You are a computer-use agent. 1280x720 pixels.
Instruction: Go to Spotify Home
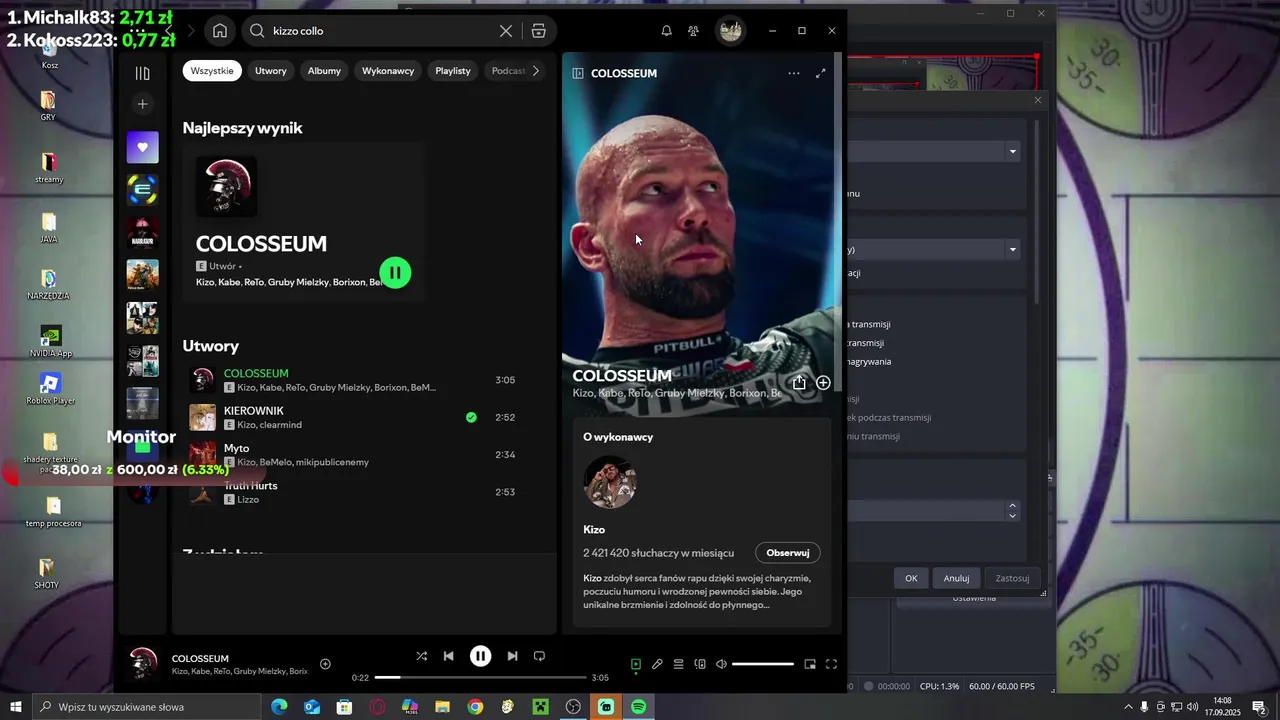point(220,31)
